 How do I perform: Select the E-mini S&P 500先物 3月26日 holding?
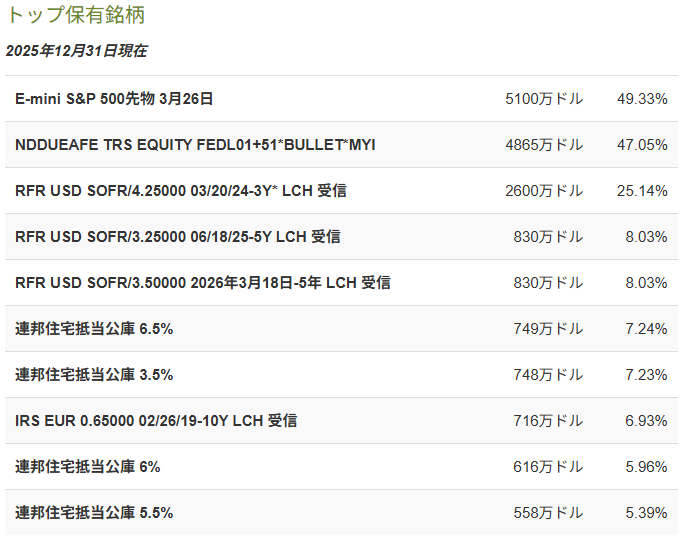click(x=114, y=99)
